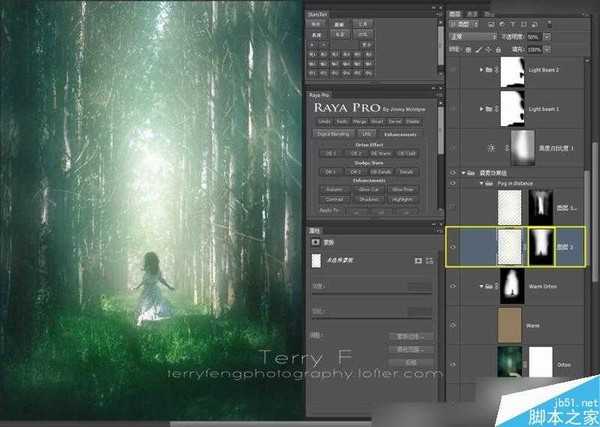Hide the Warm layer

pos(453,325)
